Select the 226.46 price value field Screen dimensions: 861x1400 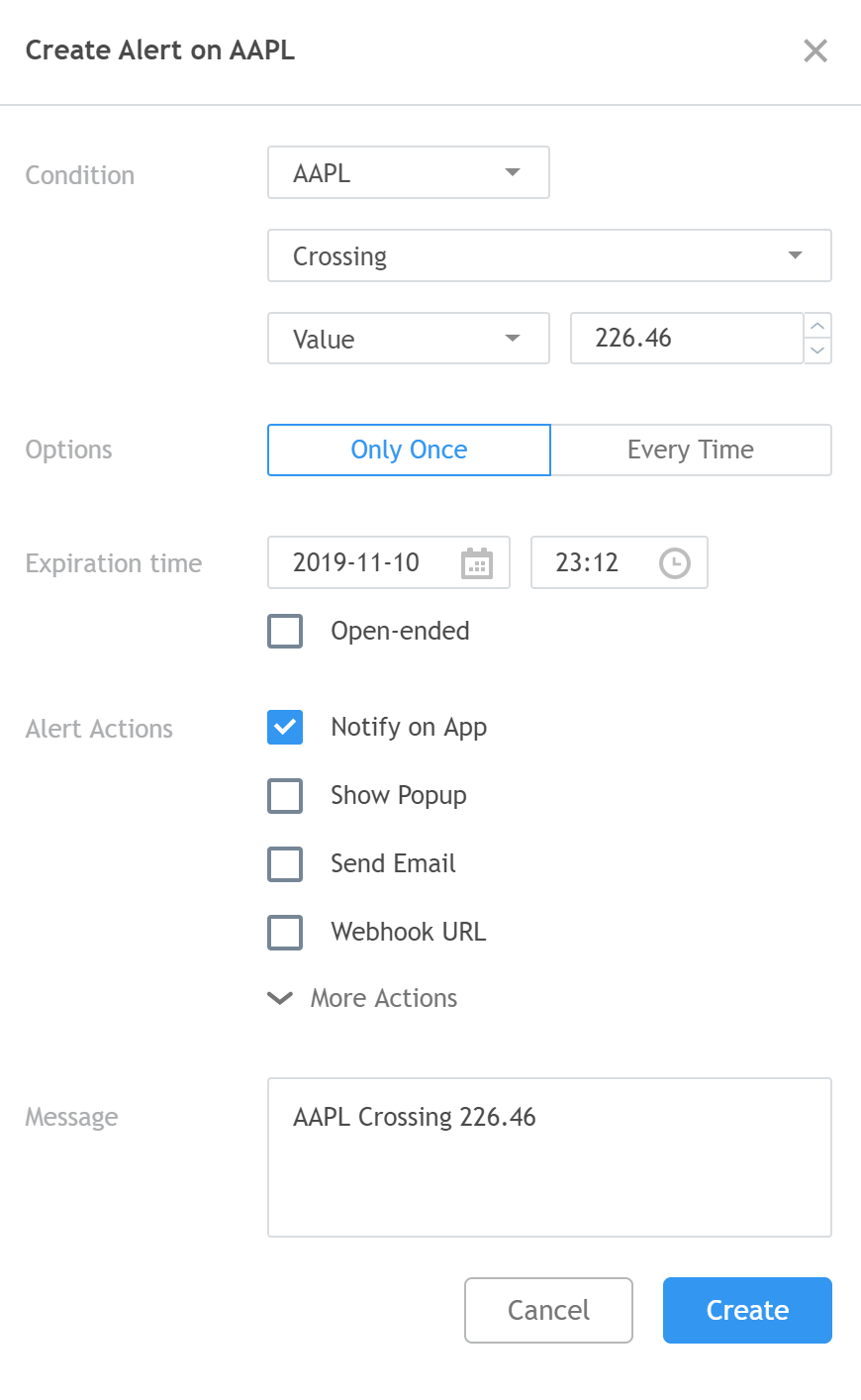(688, 338)
